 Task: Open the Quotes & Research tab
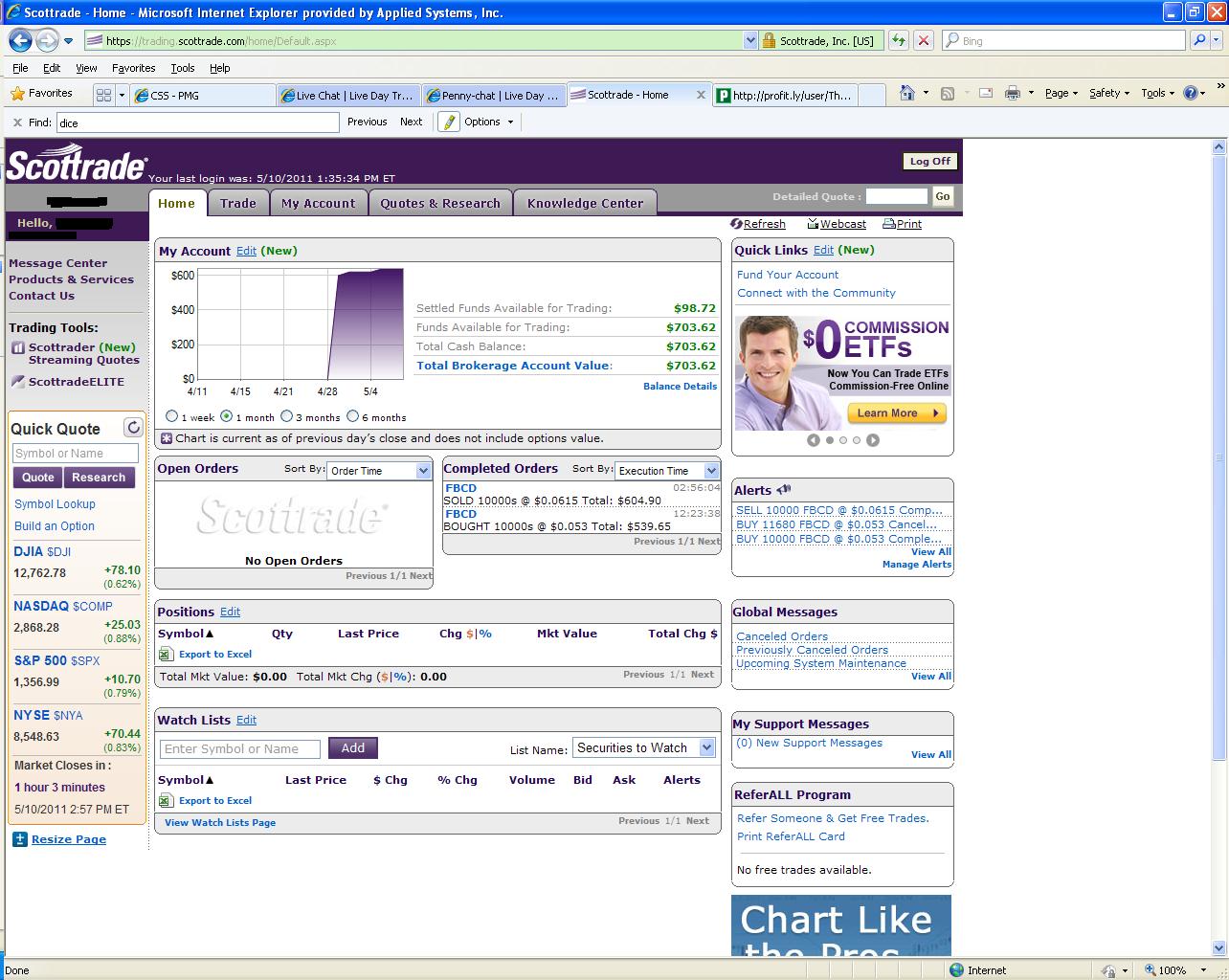click(439, 203)
